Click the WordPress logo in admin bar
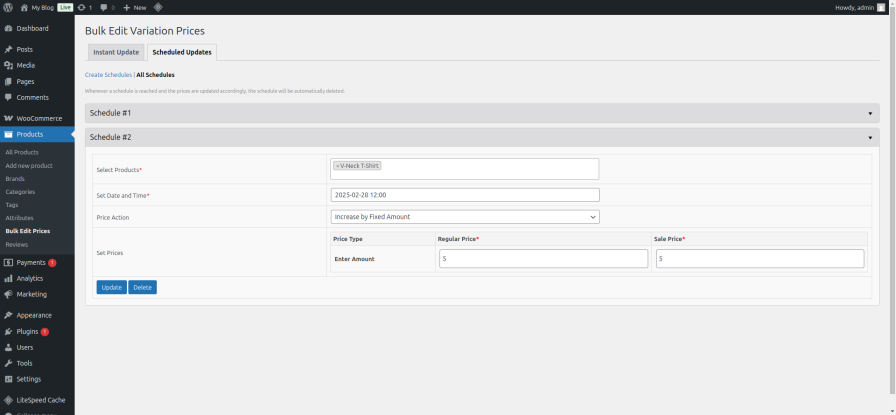This screenshot has width=896, height=415. pyautogui.click(x=8, y=7)
